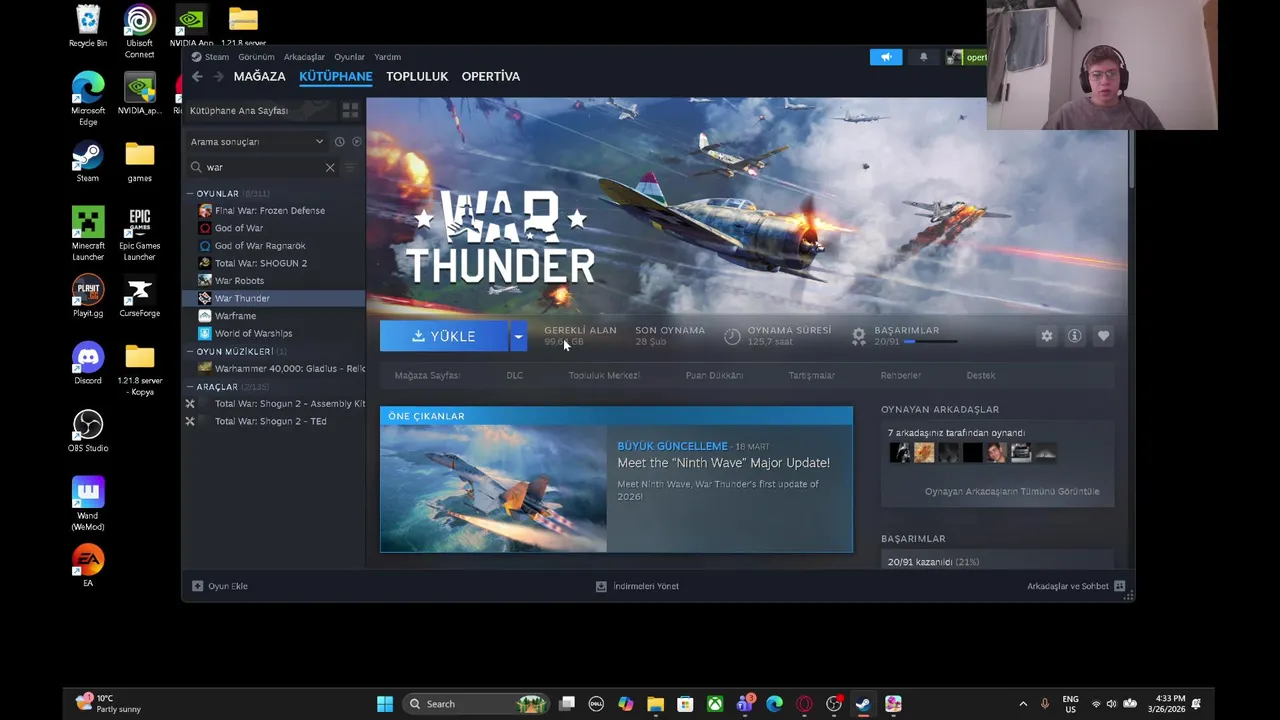The height and width of the screenshot is (720, 1280).
Task: Click the add a game plus icon
Action: 197,586
